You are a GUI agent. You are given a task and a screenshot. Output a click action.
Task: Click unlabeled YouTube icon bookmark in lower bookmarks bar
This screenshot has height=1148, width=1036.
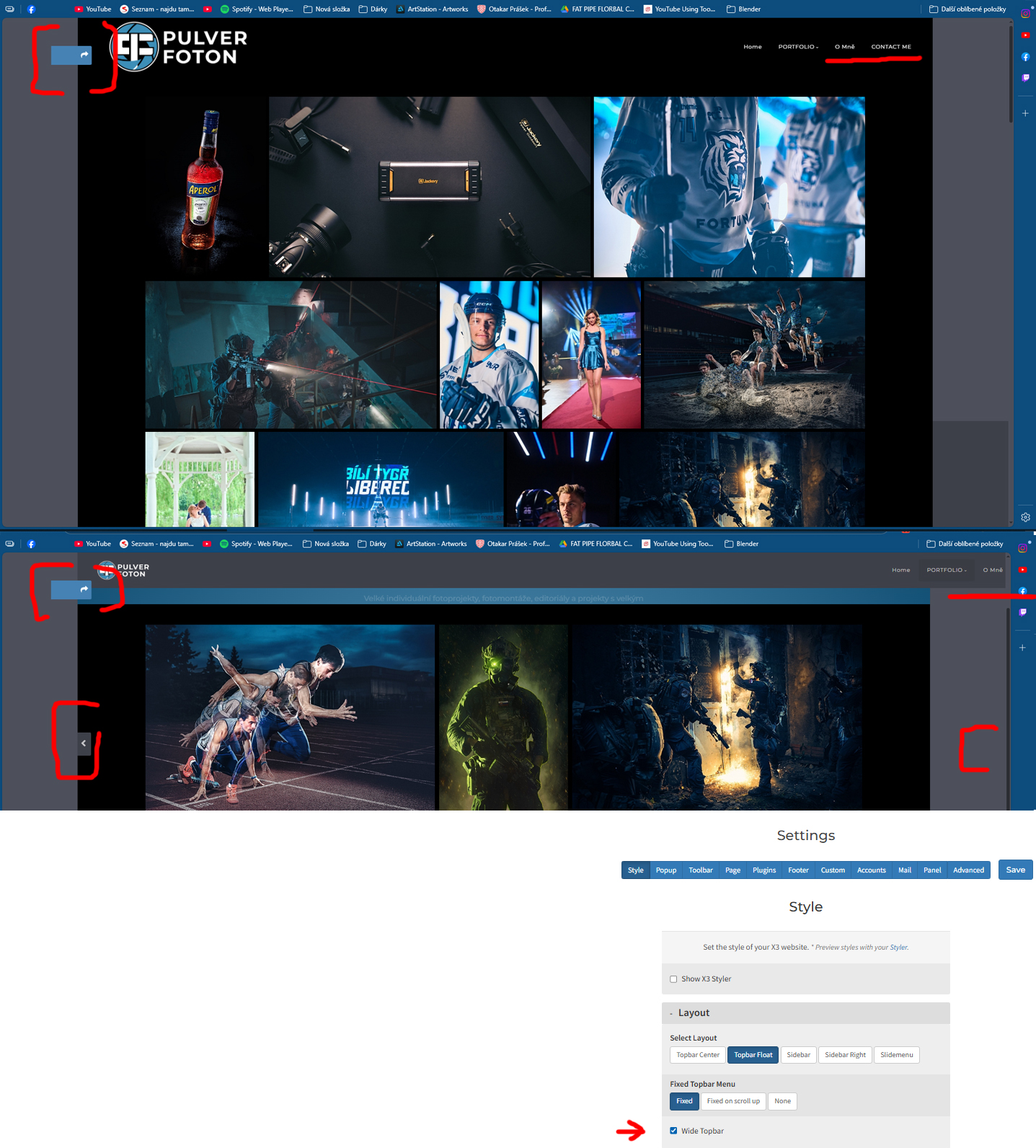(207, 544)
